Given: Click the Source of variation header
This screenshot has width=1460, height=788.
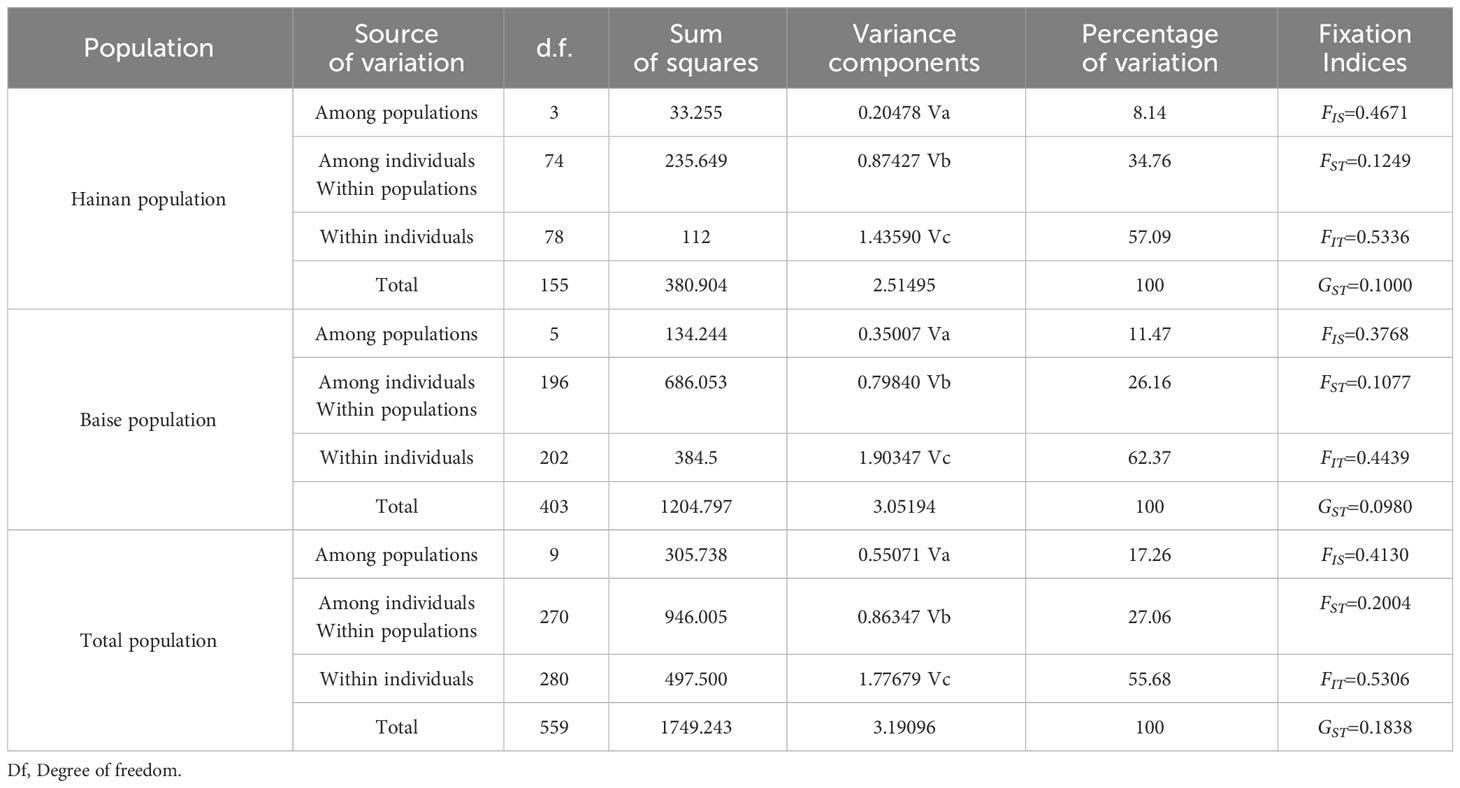Looking at the screenshot, I should (397, 48).
